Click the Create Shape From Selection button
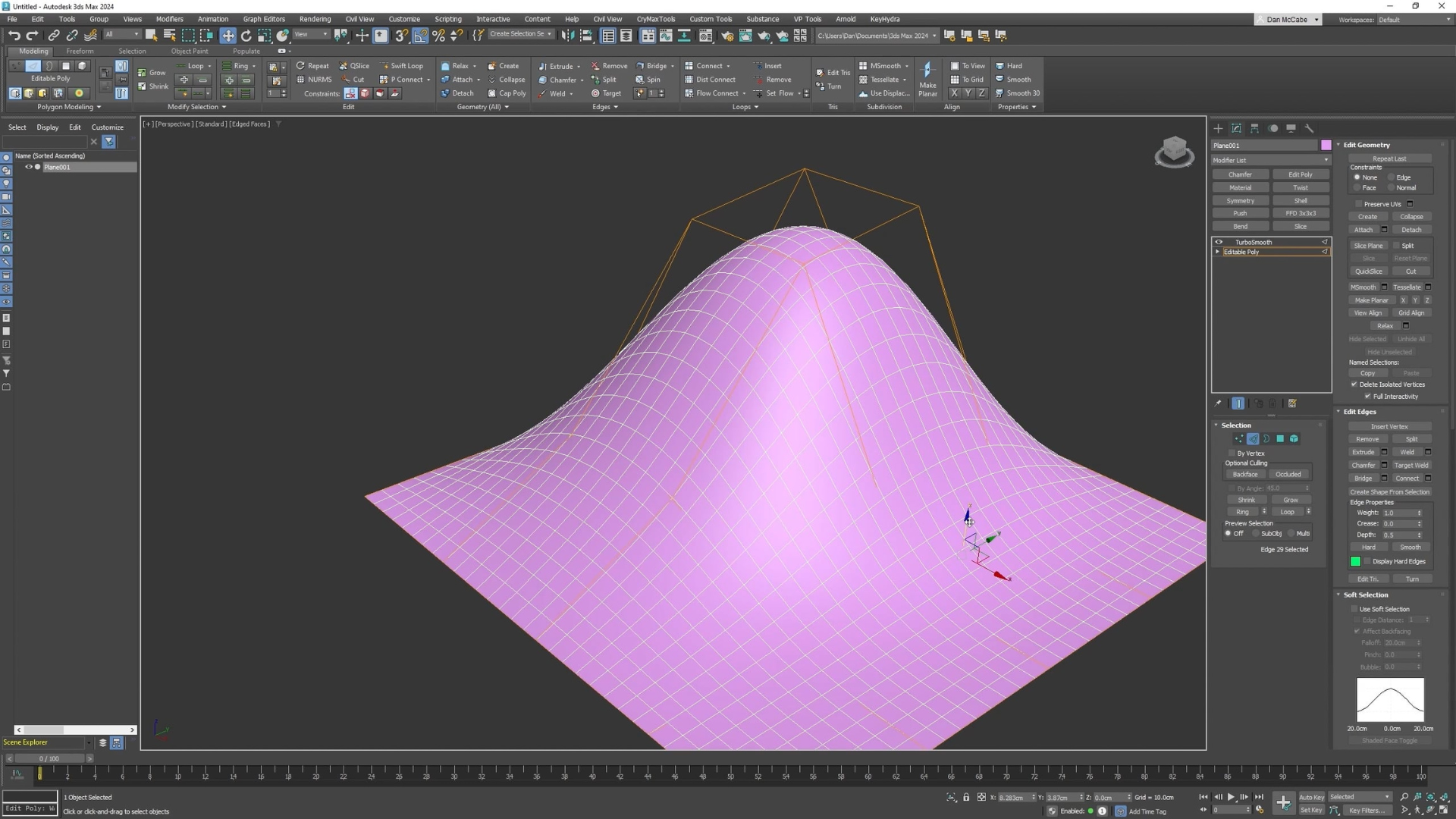1456x819 pixels. pos(1389,492)
